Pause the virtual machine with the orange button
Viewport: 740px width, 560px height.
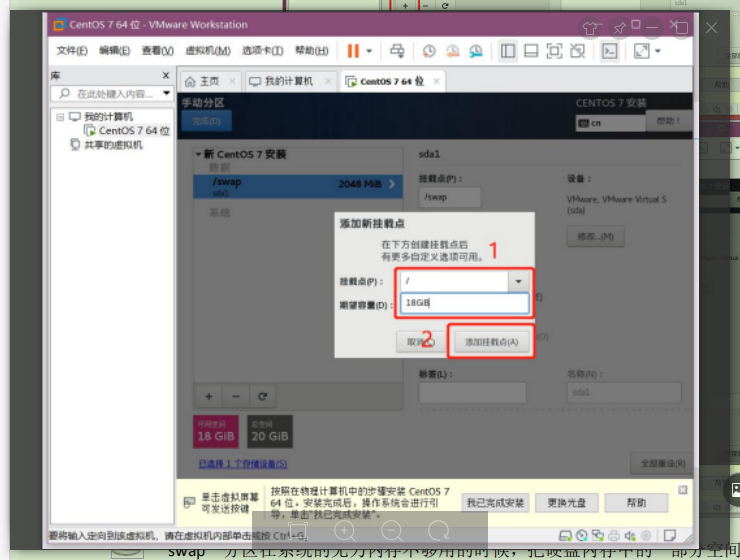[353, 51]
